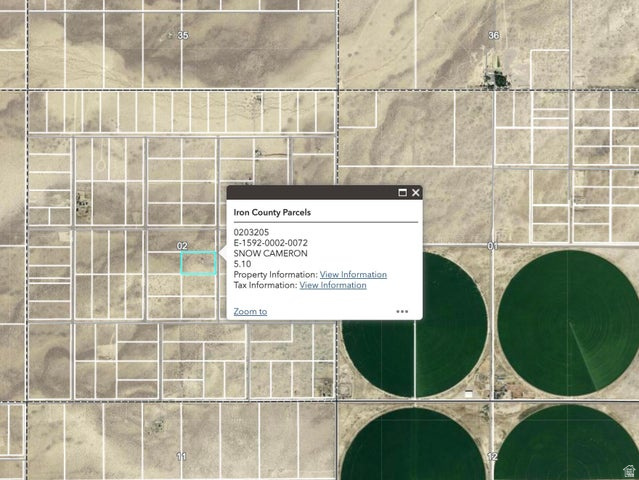
Task: Click the house watermark logo
Action: click(628, 470)
